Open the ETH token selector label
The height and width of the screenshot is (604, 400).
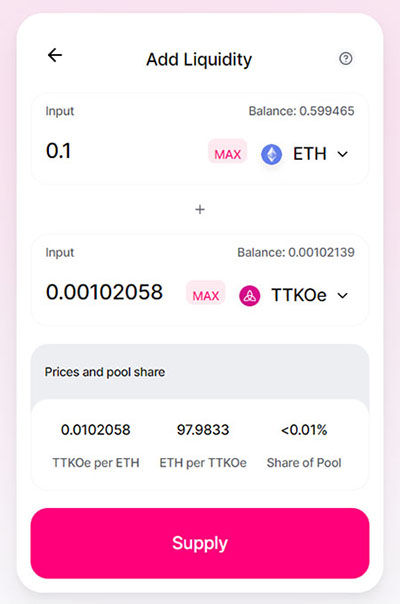310,154
